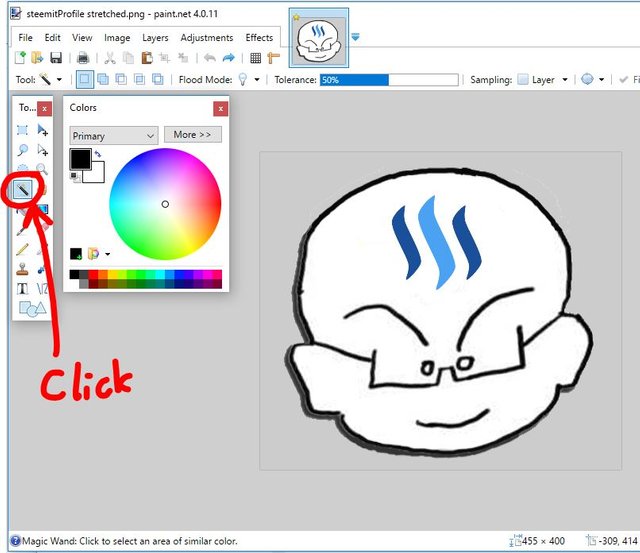Select the Zoom magnifier tool

(x=42, y=169)
